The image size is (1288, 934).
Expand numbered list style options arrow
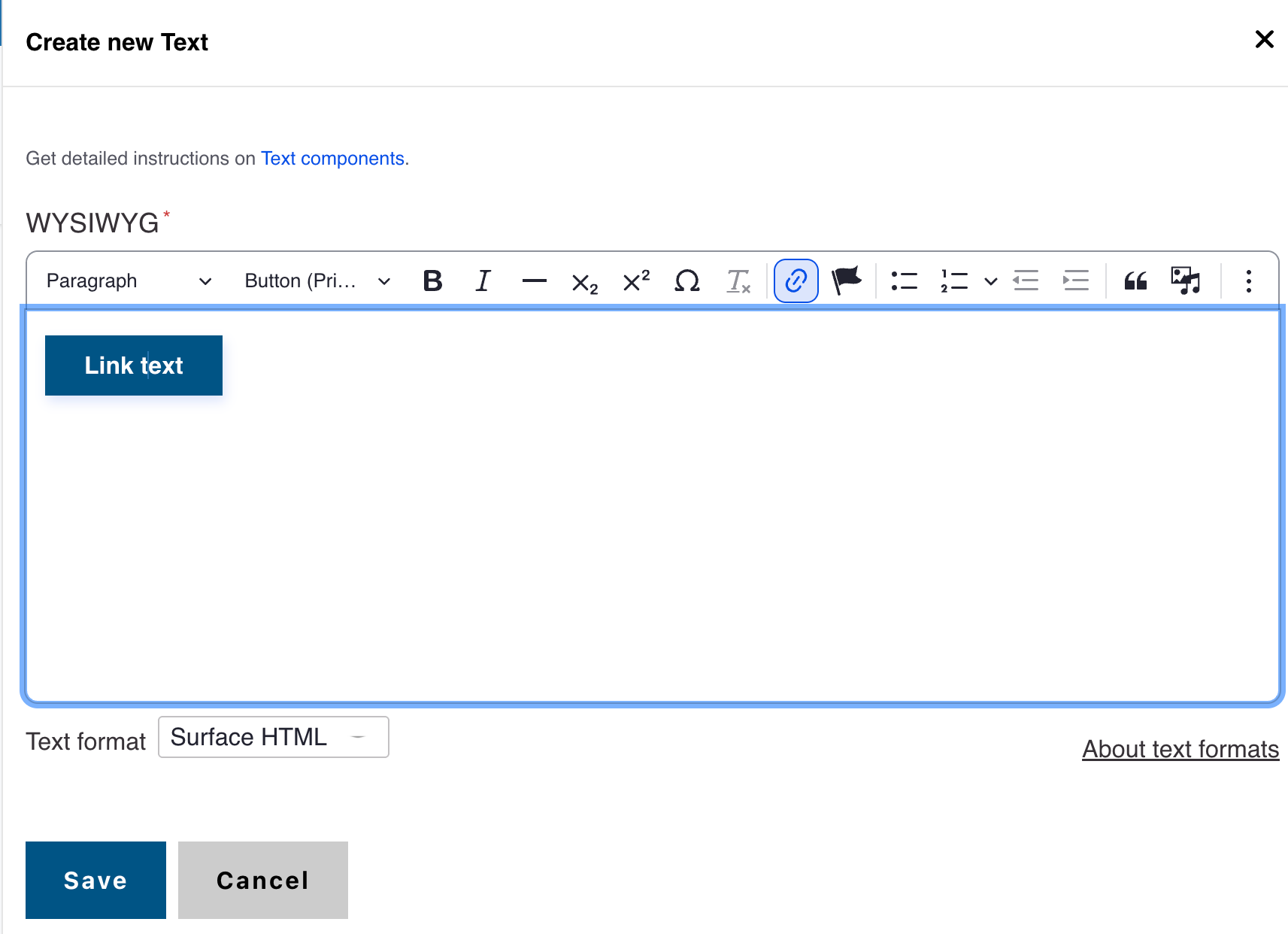coord(991,281)
